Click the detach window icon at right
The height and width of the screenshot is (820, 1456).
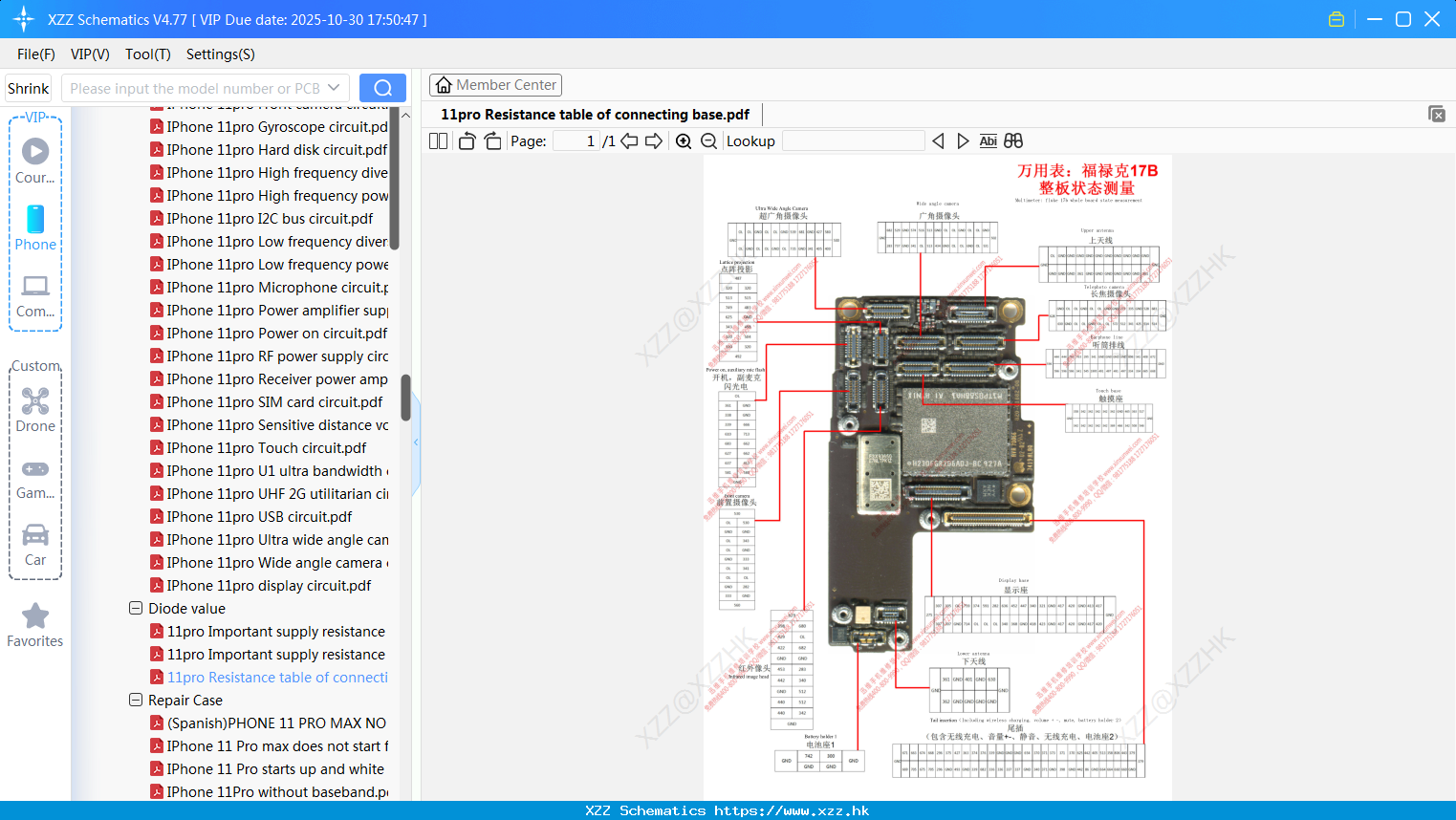tap(1436, 114)
